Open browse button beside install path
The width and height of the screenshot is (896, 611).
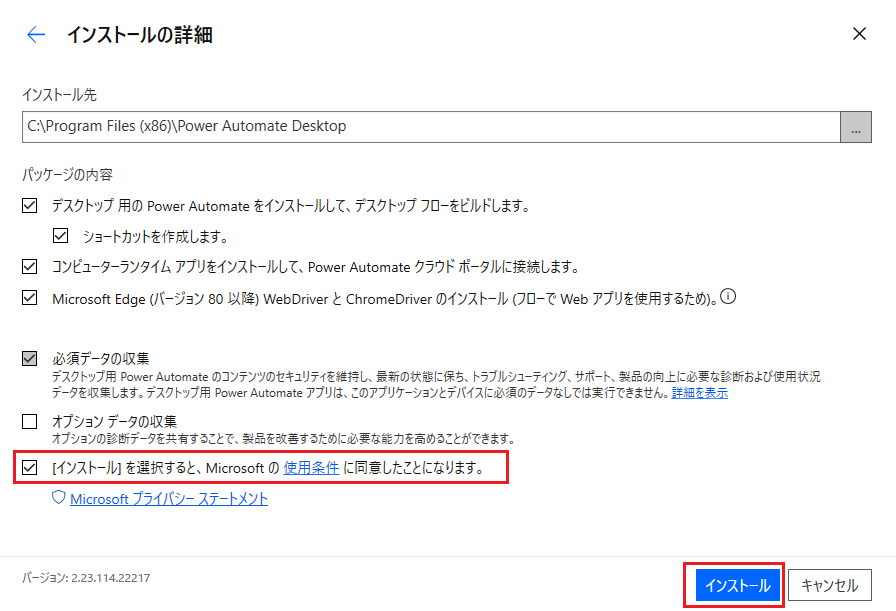point(855,127)
